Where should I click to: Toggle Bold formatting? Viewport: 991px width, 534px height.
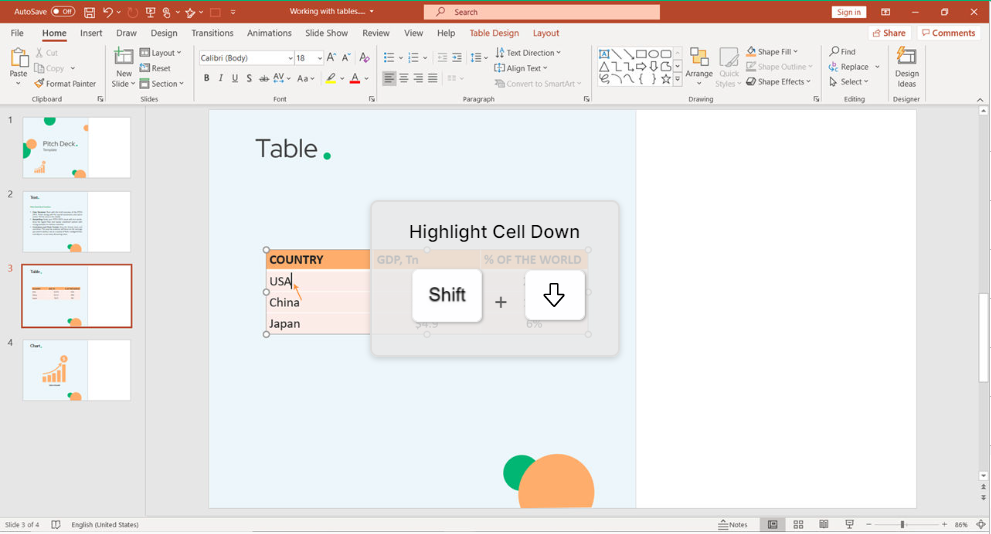click(x=206, y=78)
